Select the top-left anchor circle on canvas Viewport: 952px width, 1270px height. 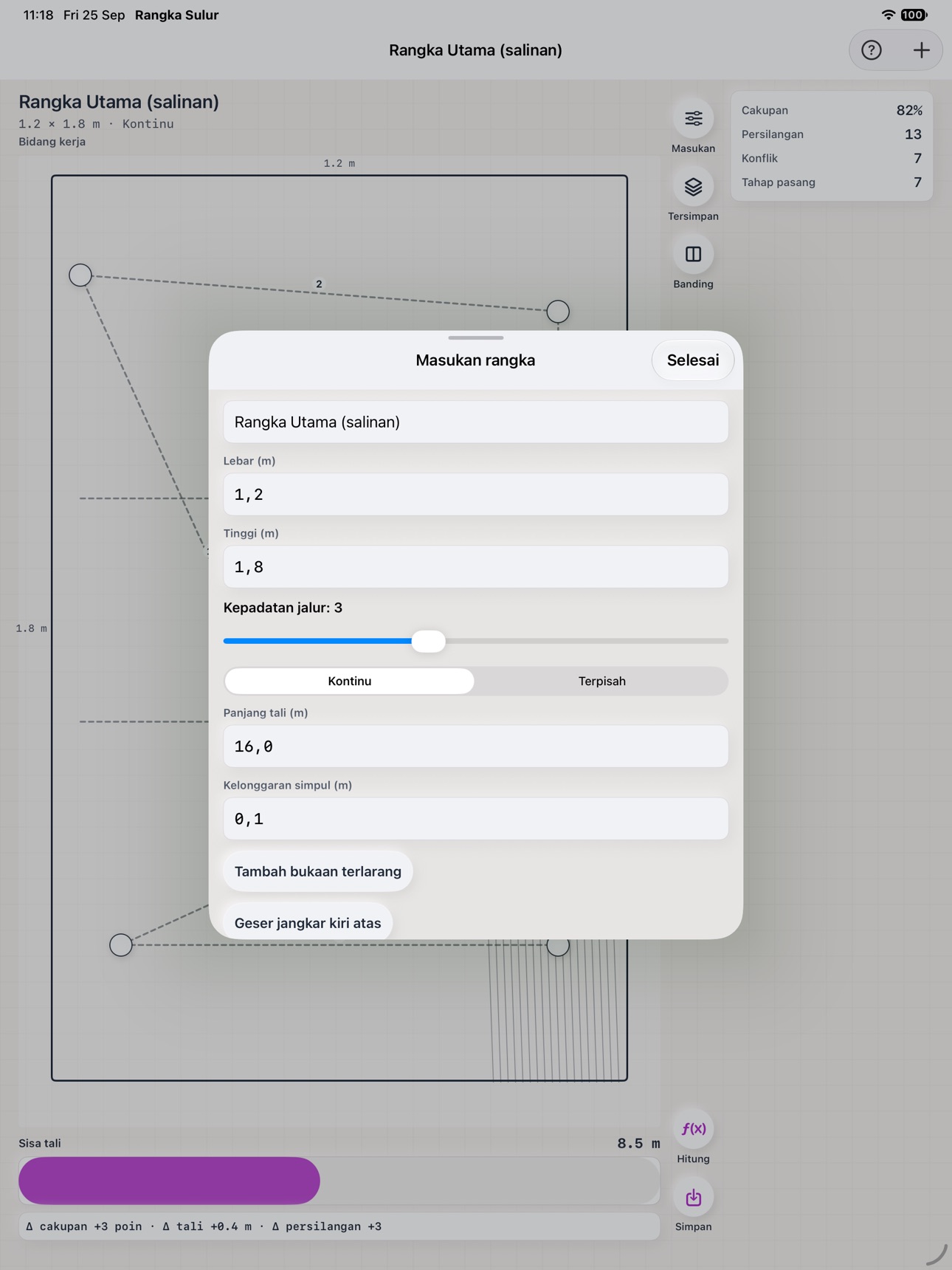click(80, 275)
